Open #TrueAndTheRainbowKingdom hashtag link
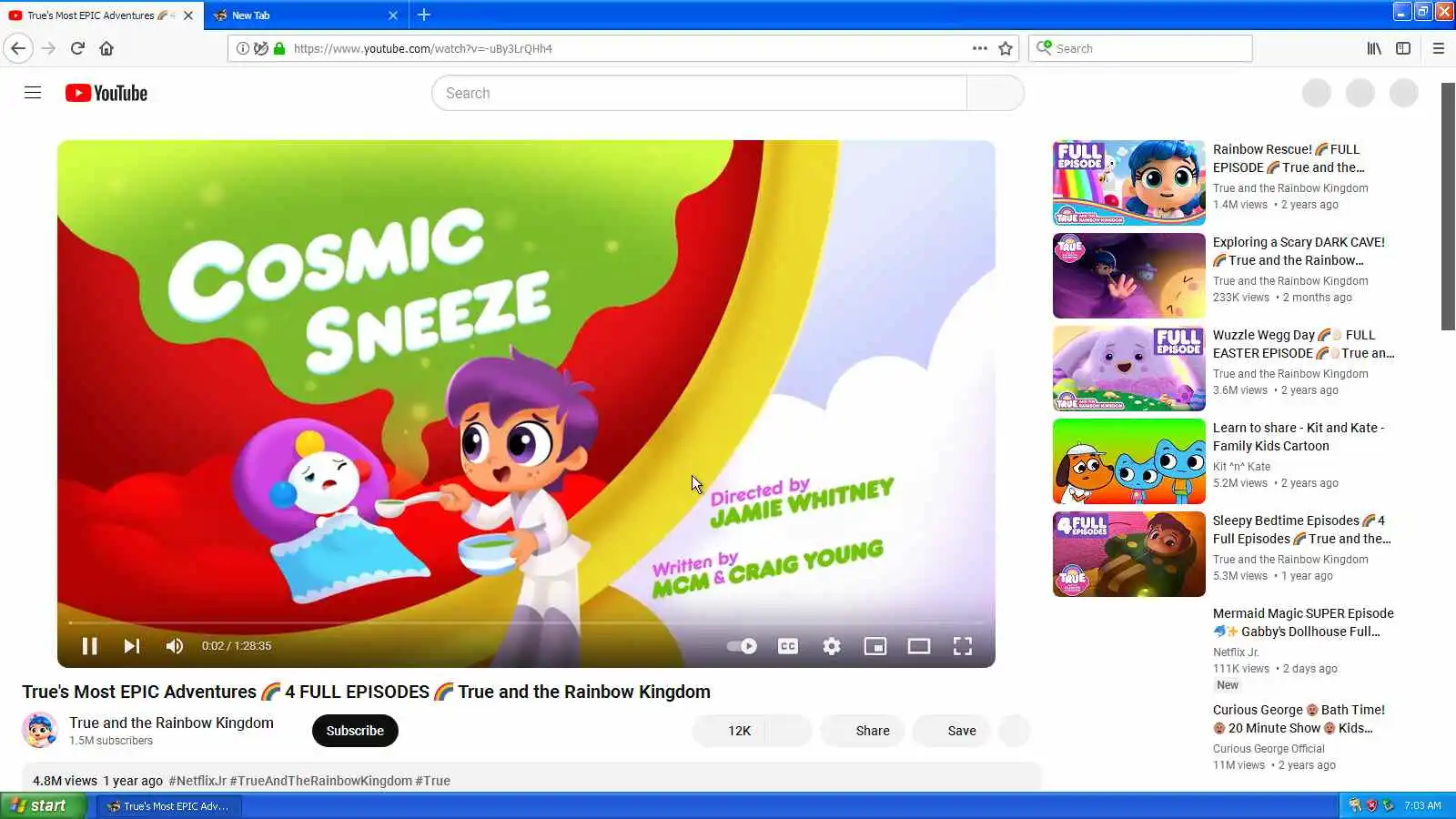This screenshot has height=819, width=1456. 321,781
